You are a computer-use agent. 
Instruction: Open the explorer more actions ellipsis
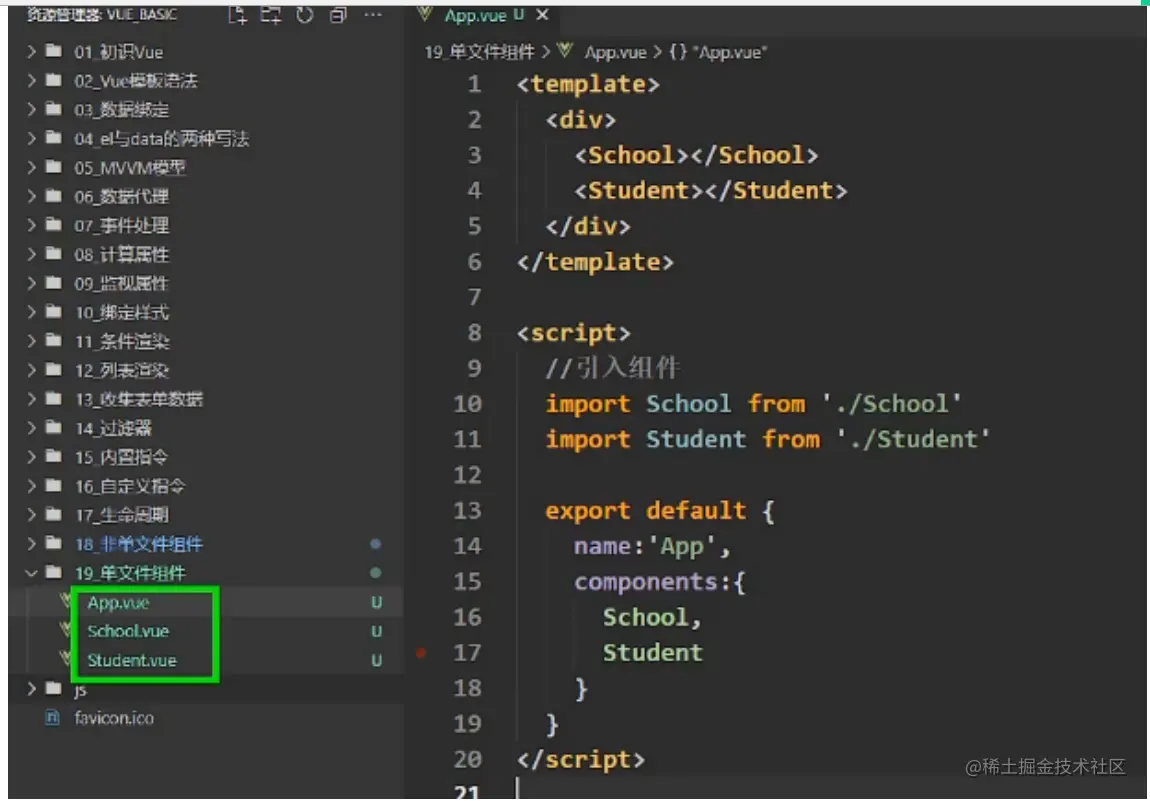point(373,15)
